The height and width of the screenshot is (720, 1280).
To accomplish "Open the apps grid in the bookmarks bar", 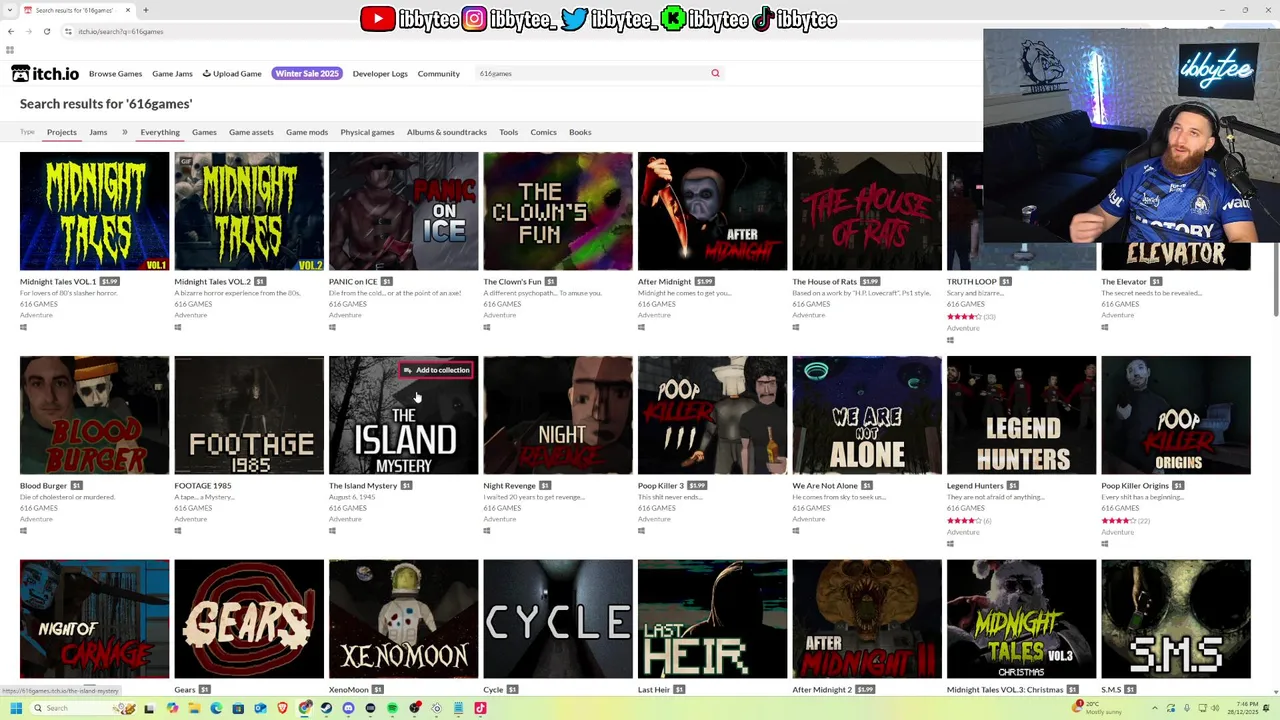I will (10, 49).
